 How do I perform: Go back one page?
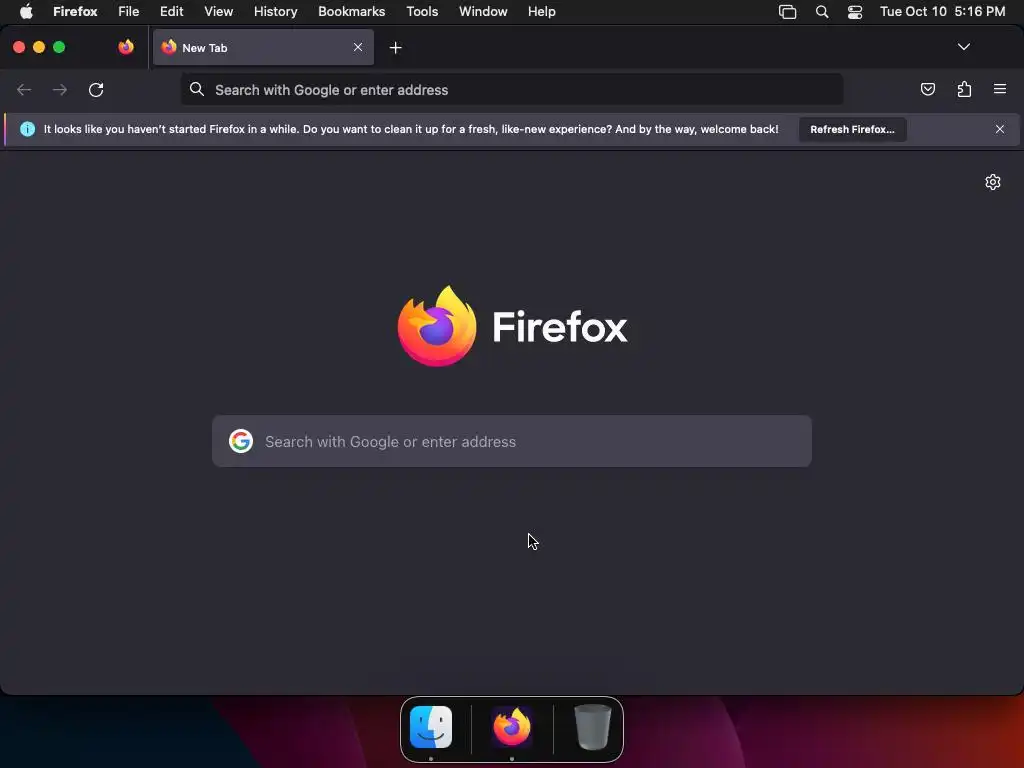[x=24, y=89]
